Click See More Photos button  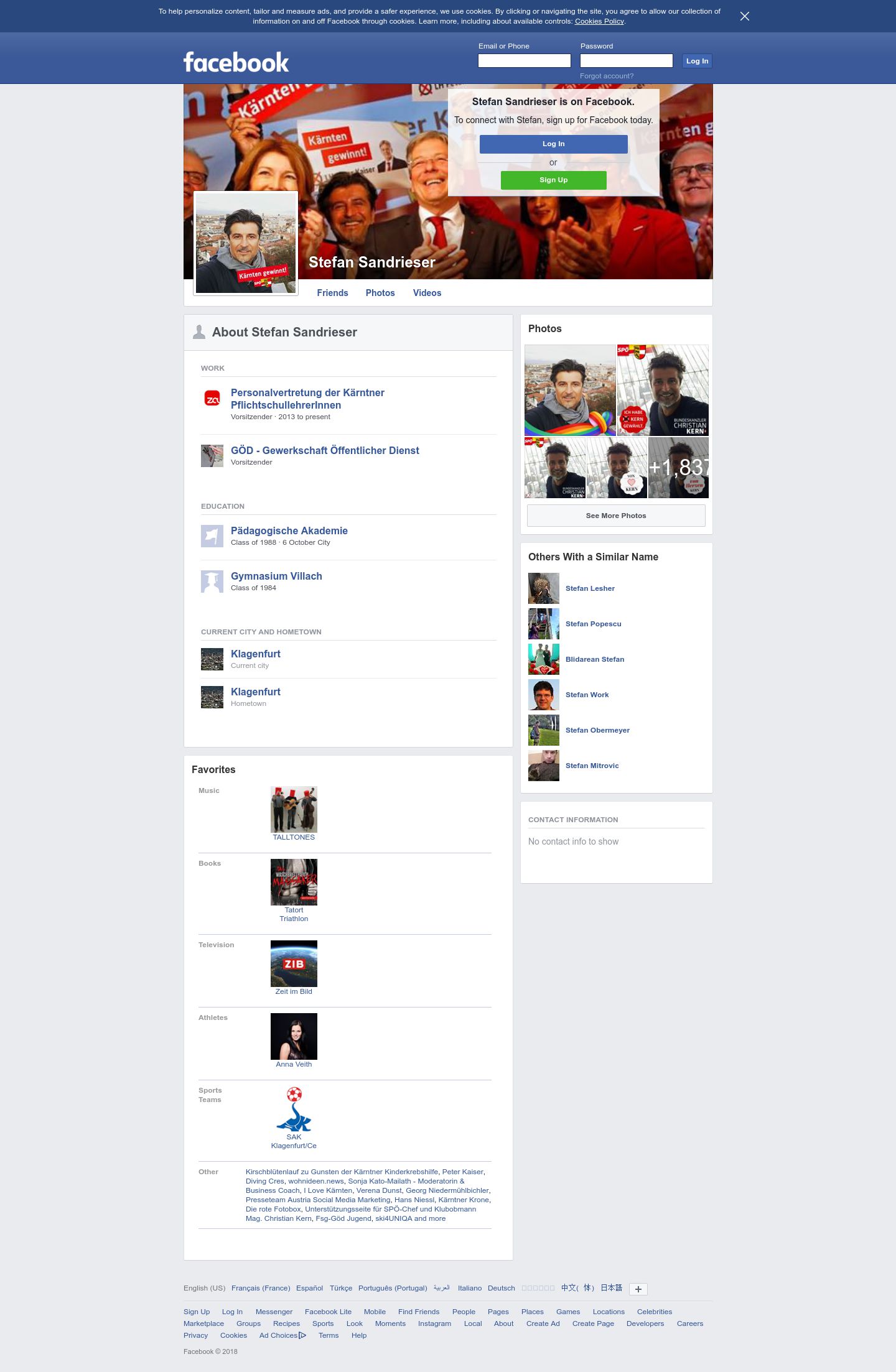[x=616, y=516]
